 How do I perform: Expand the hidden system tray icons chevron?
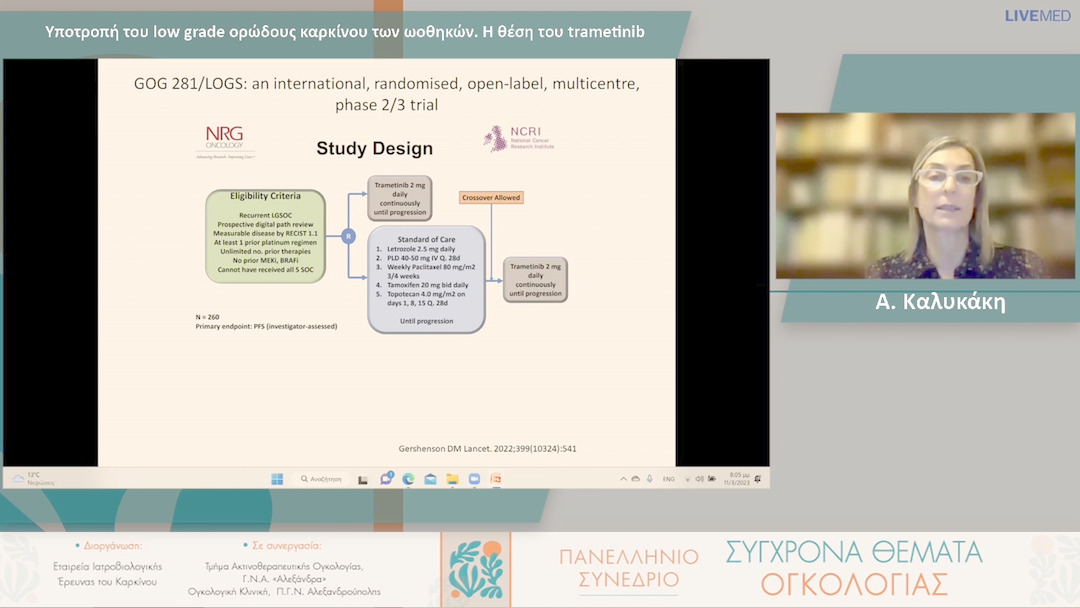(x=623, y=479)
